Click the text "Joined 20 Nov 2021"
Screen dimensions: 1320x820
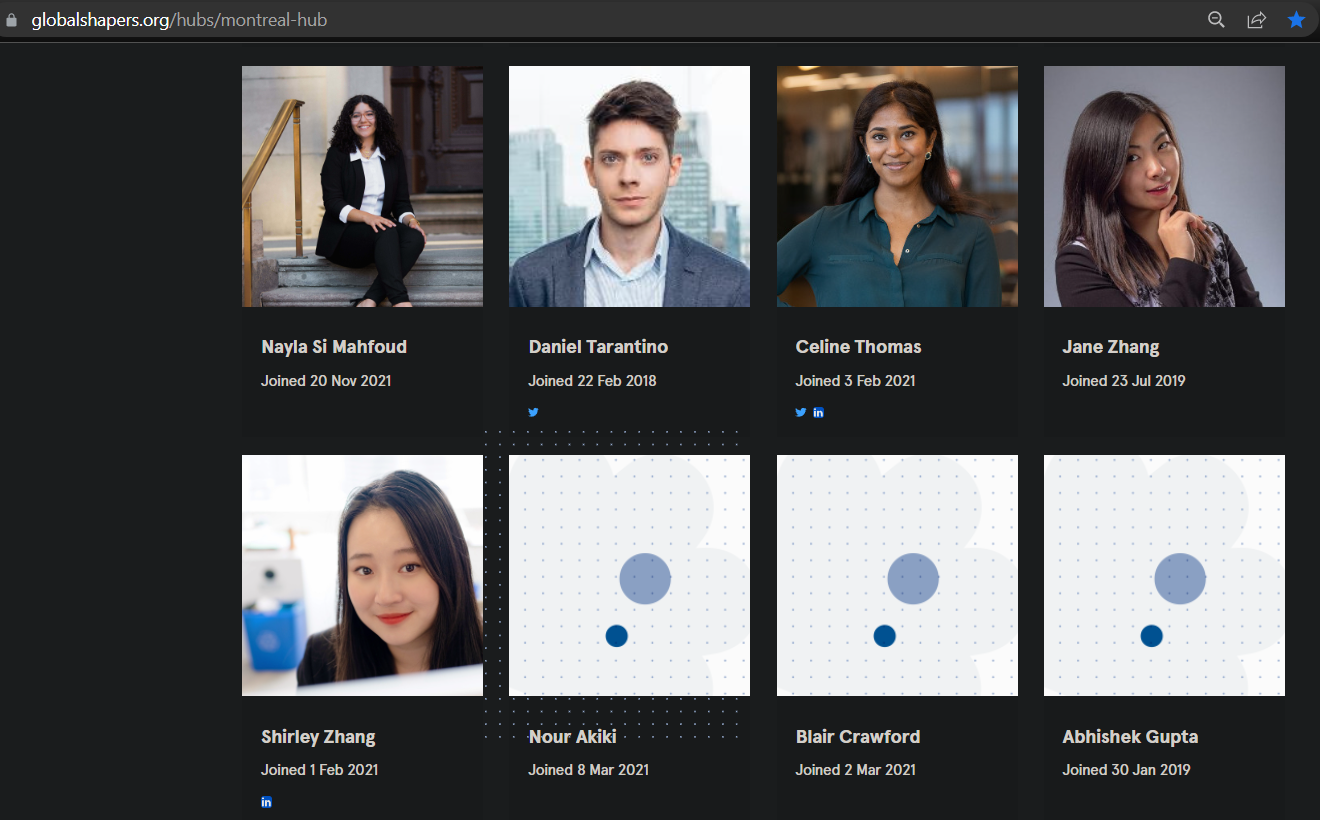click(x=326, y=380)
